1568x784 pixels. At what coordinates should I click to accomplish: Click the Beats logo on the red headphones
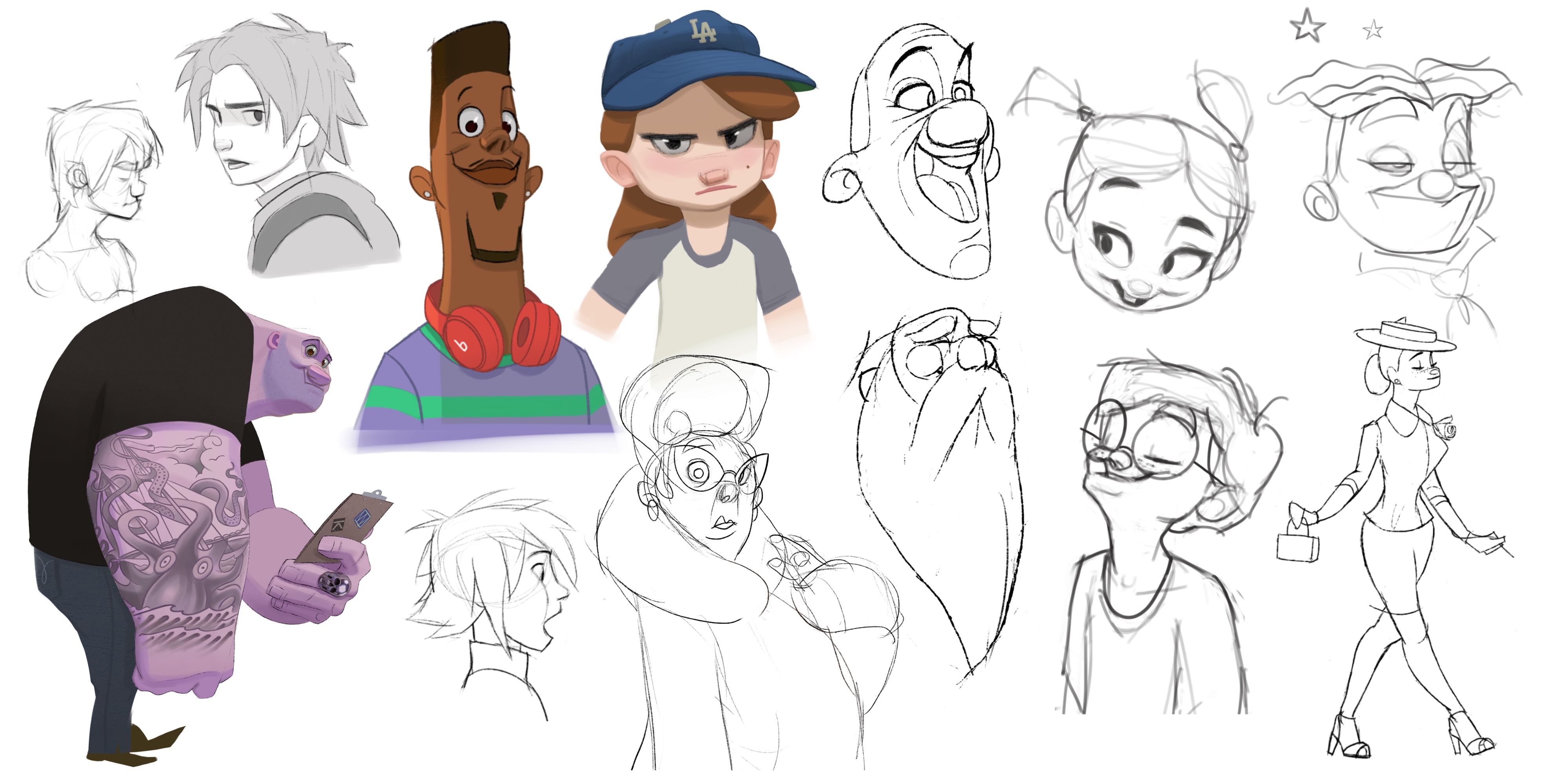pos(461,346)
